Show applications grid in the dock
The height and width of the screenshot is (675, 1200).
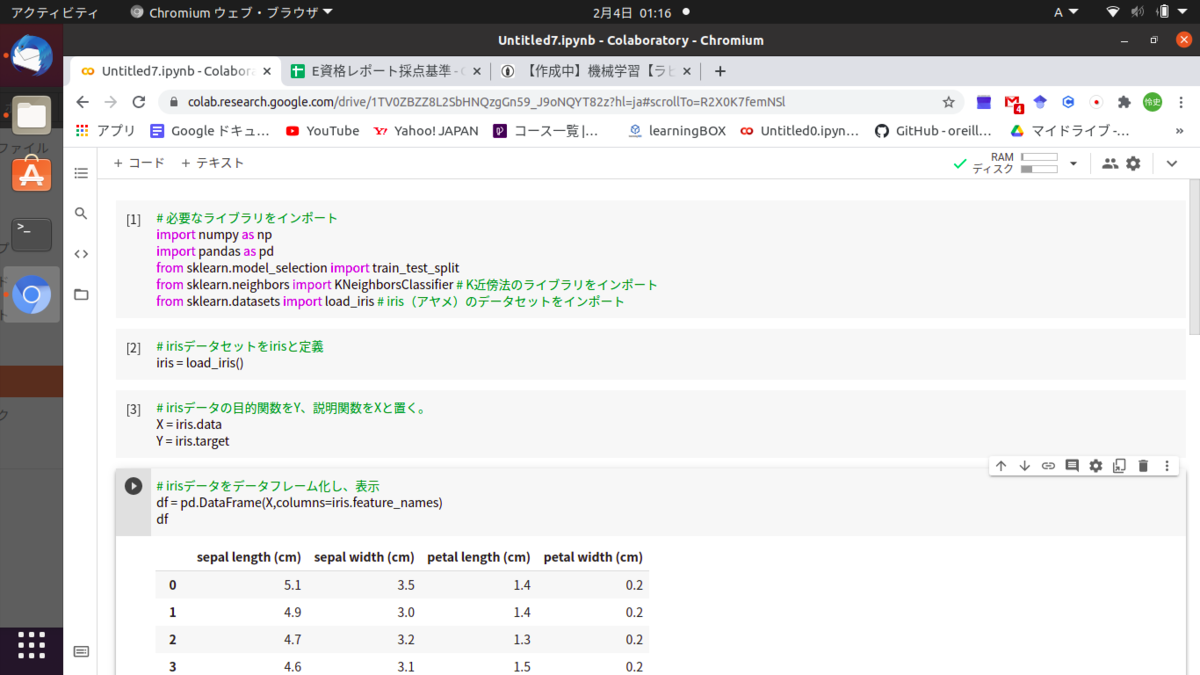(31, 645)
